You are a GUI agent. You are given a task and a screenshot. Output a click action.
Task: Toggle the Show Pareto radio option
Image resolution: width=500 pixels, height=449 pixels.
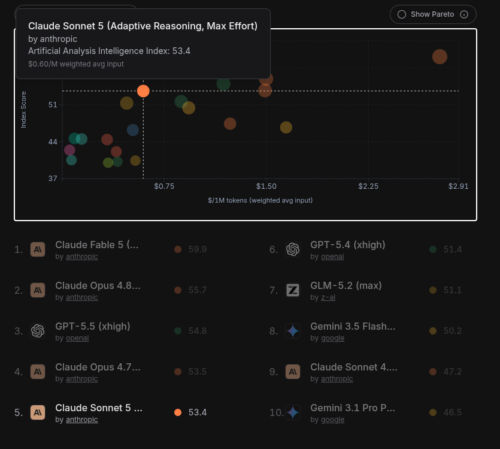tap(402, 14)
